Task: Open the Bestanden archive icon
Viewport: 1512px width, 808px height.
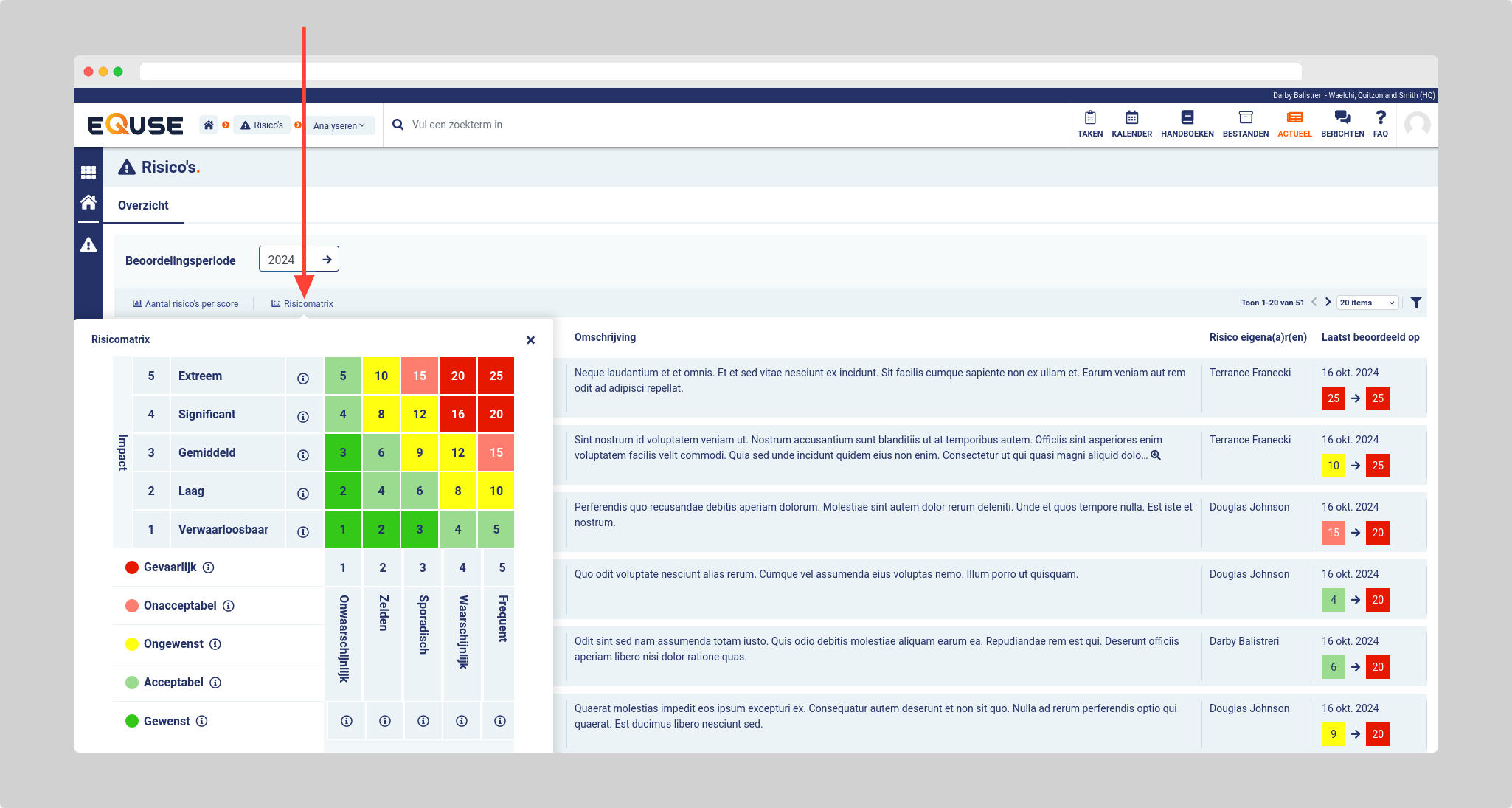Action: click(1245, 118)
